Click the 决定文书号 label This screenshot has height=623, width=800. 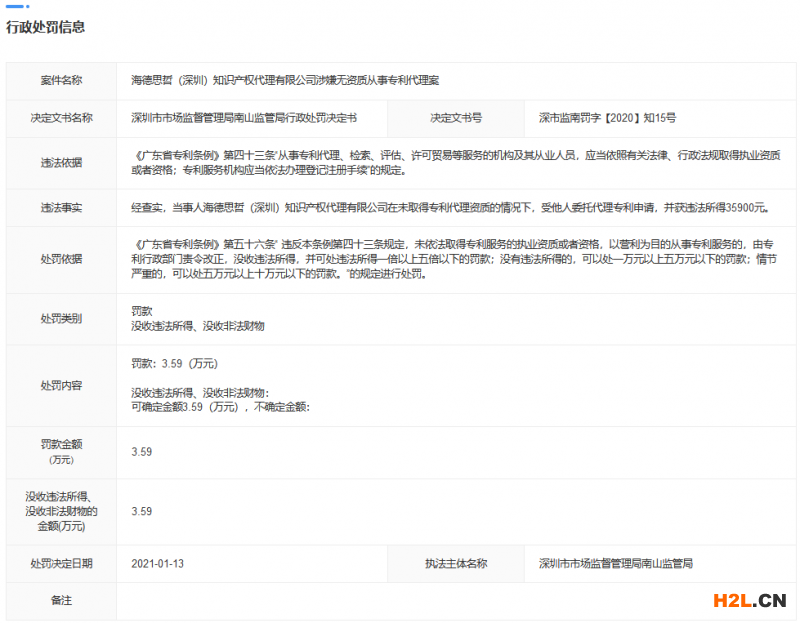click(456, 117)
